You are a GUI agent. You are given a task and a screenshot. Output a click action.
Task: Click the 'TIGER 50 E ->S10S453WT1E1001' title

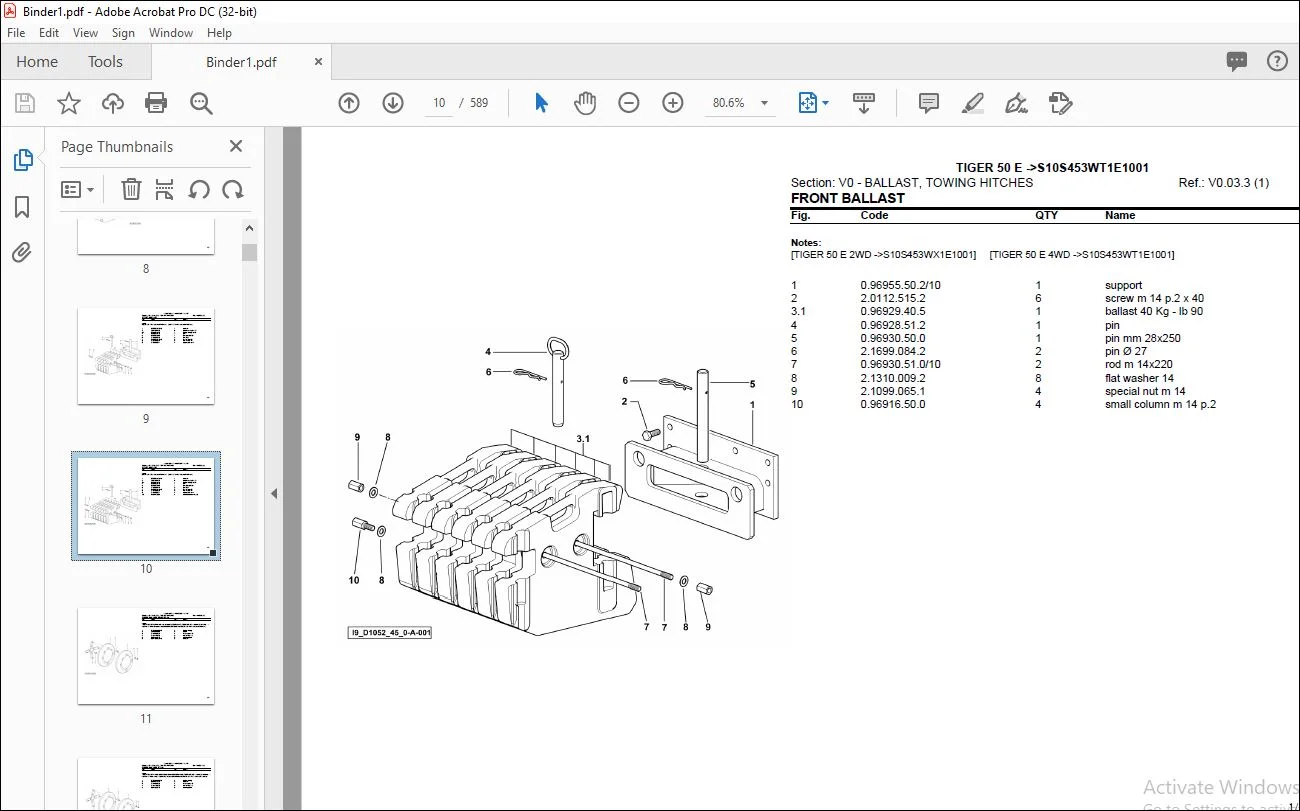[x=1052, y=168]
